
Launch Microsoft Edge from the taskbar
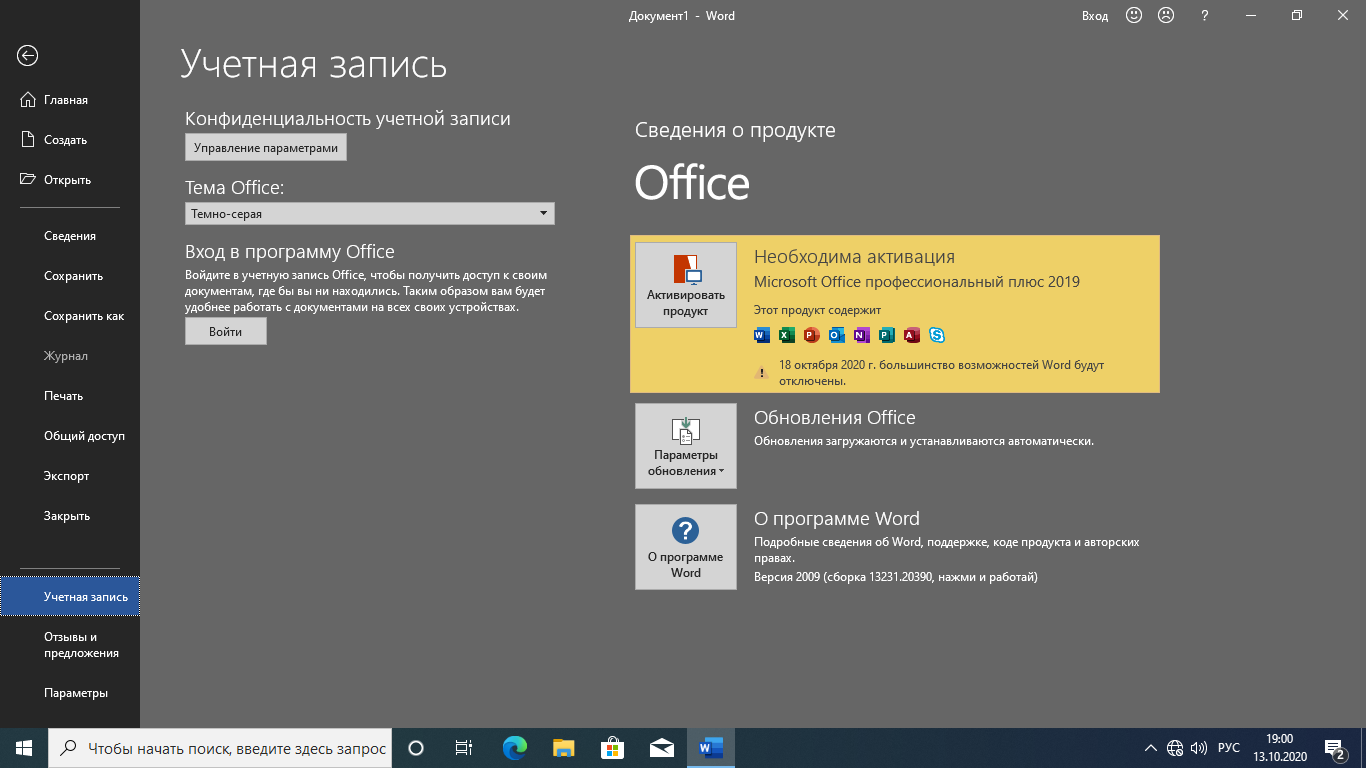point(515,748)
